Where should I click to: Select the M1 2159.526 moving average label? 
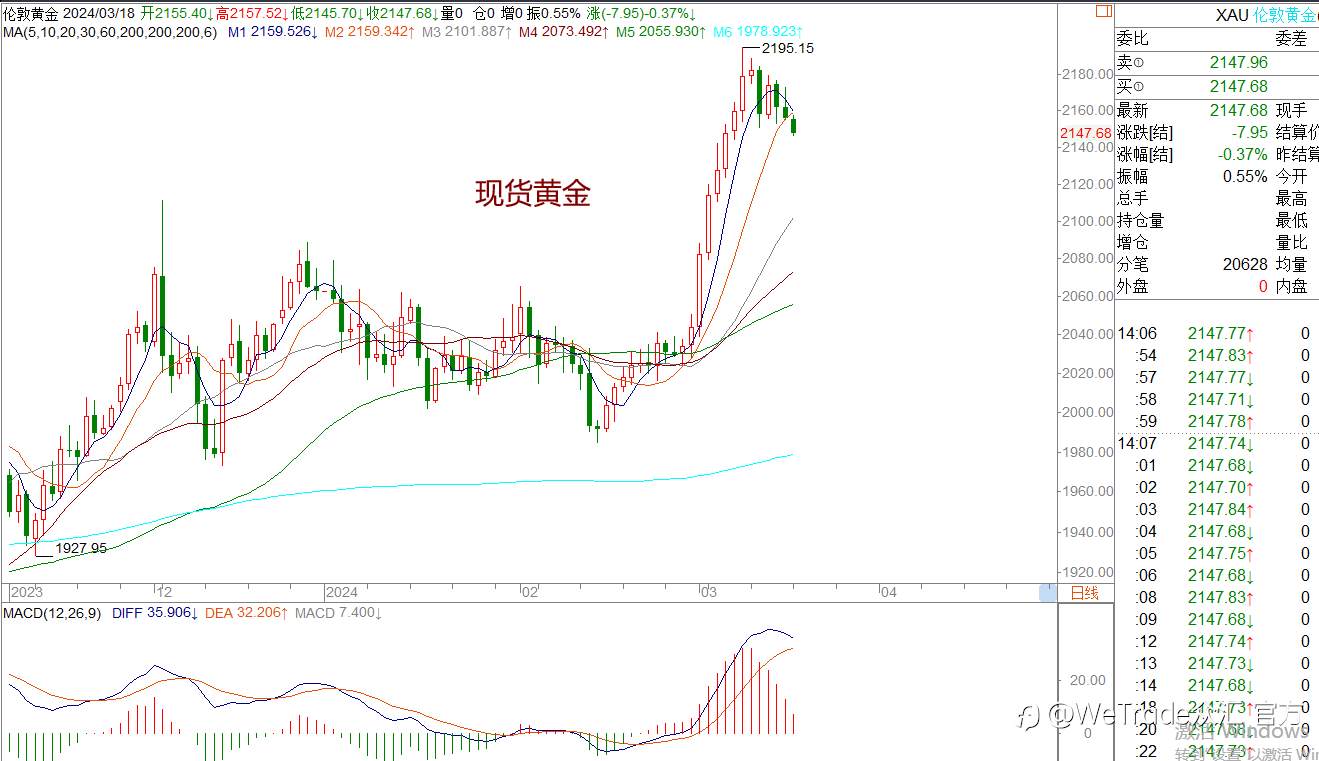273,32
